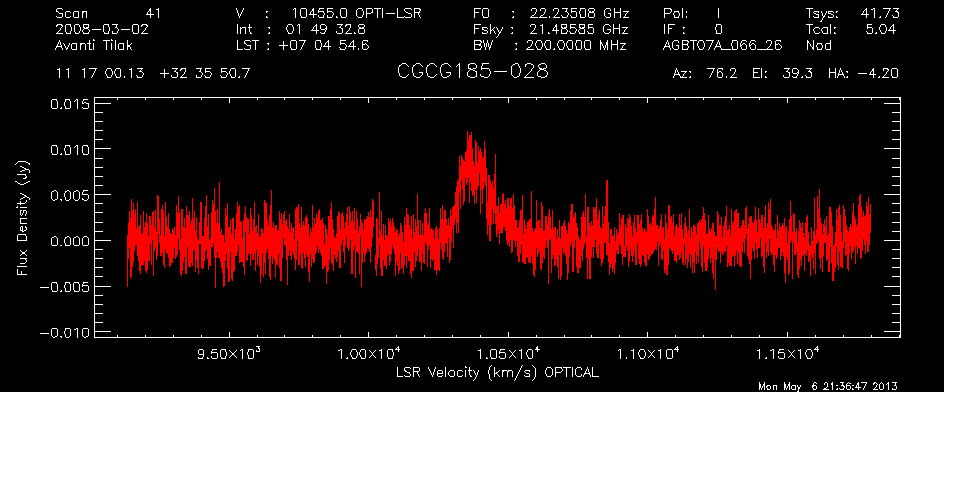This screenshot has width=962, height=490.
Task: Click the Nod procedure label
Action: [818, 45]
